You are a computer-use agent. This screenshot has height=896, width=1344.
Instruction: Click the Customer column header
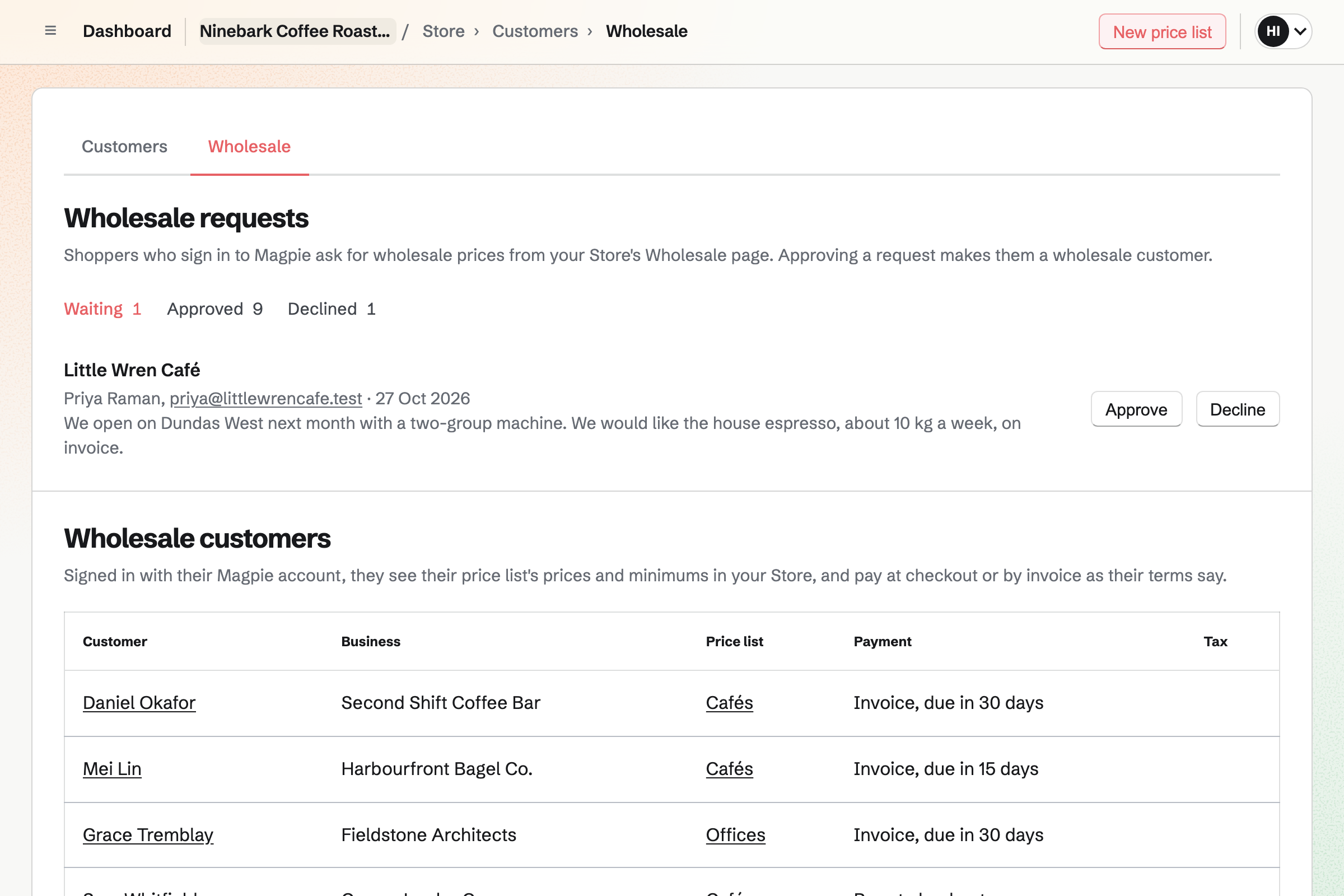click(x=115, y=641)
